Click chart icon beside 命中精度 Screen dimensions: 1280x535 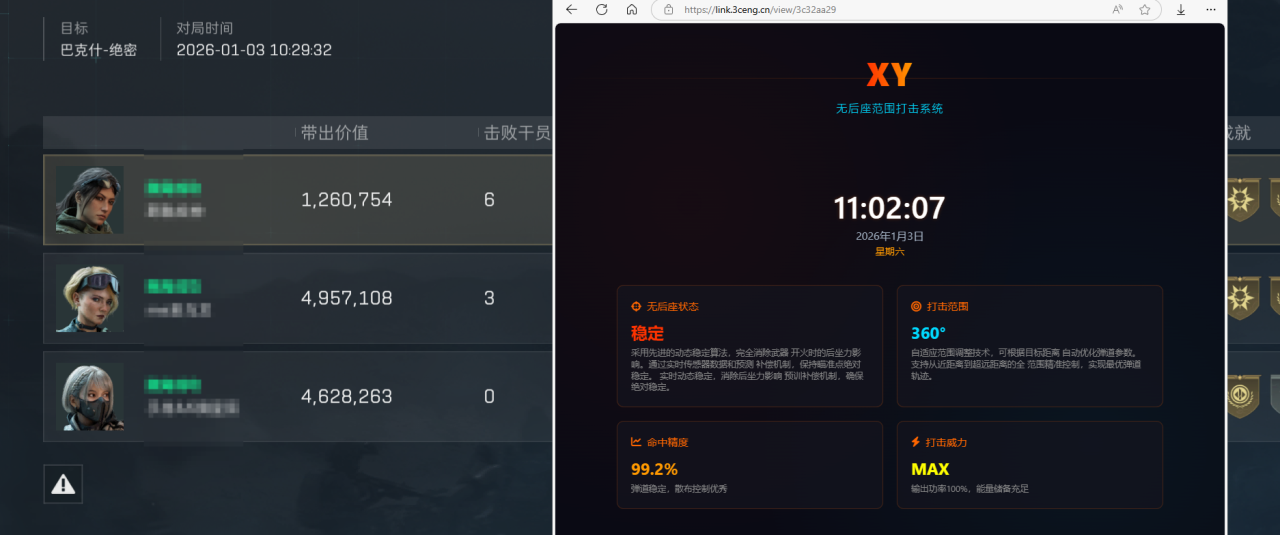[636, 442]
